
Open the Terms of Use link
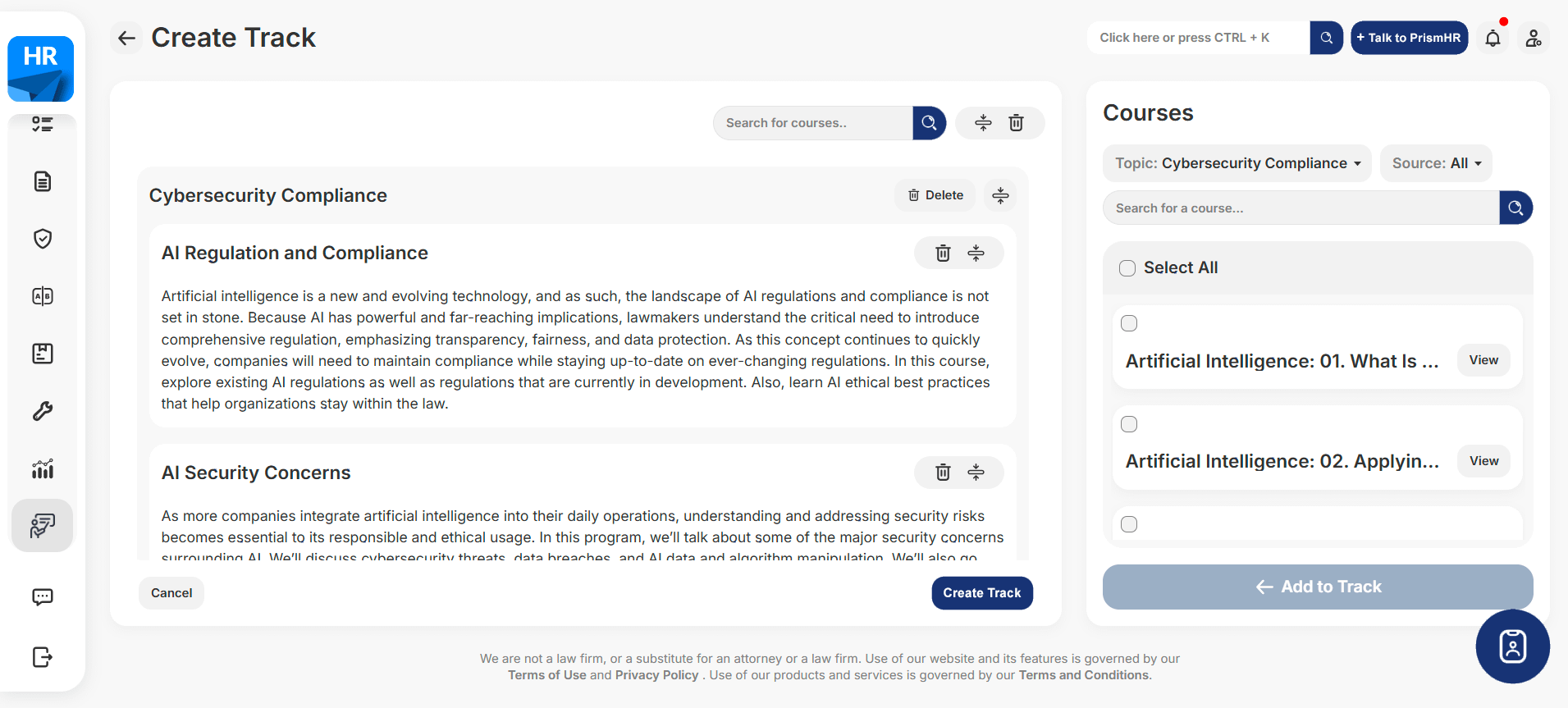[x=546, y=675]
